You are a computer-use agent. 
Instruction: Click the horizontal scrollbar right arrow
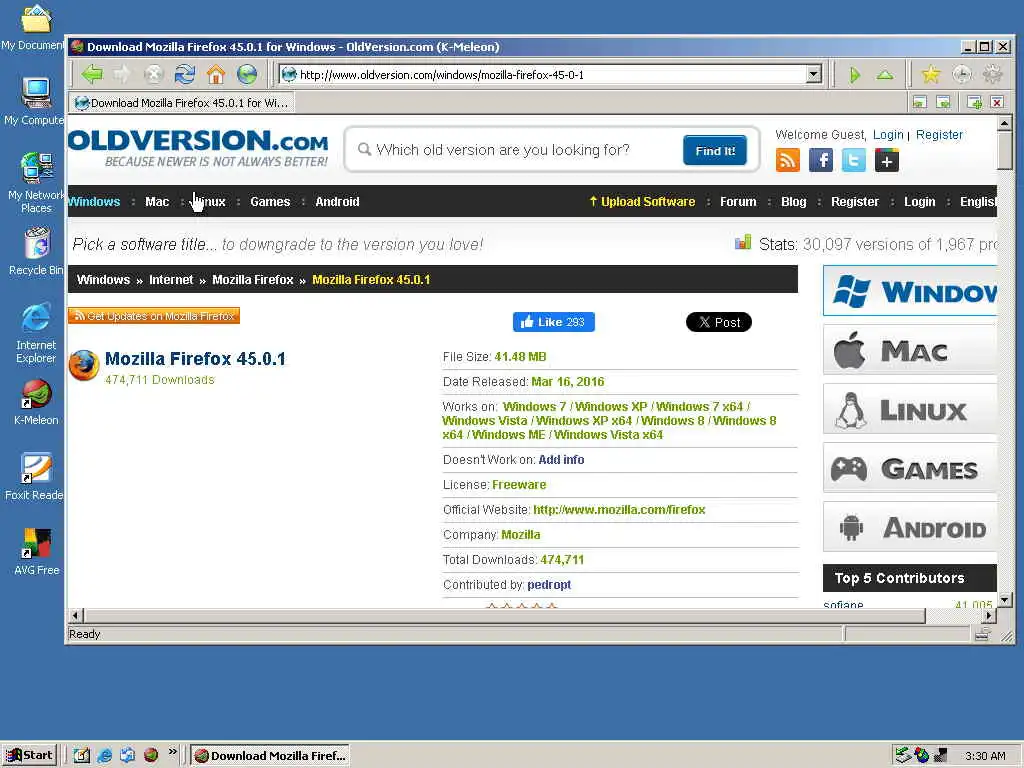tap(989, 615)
